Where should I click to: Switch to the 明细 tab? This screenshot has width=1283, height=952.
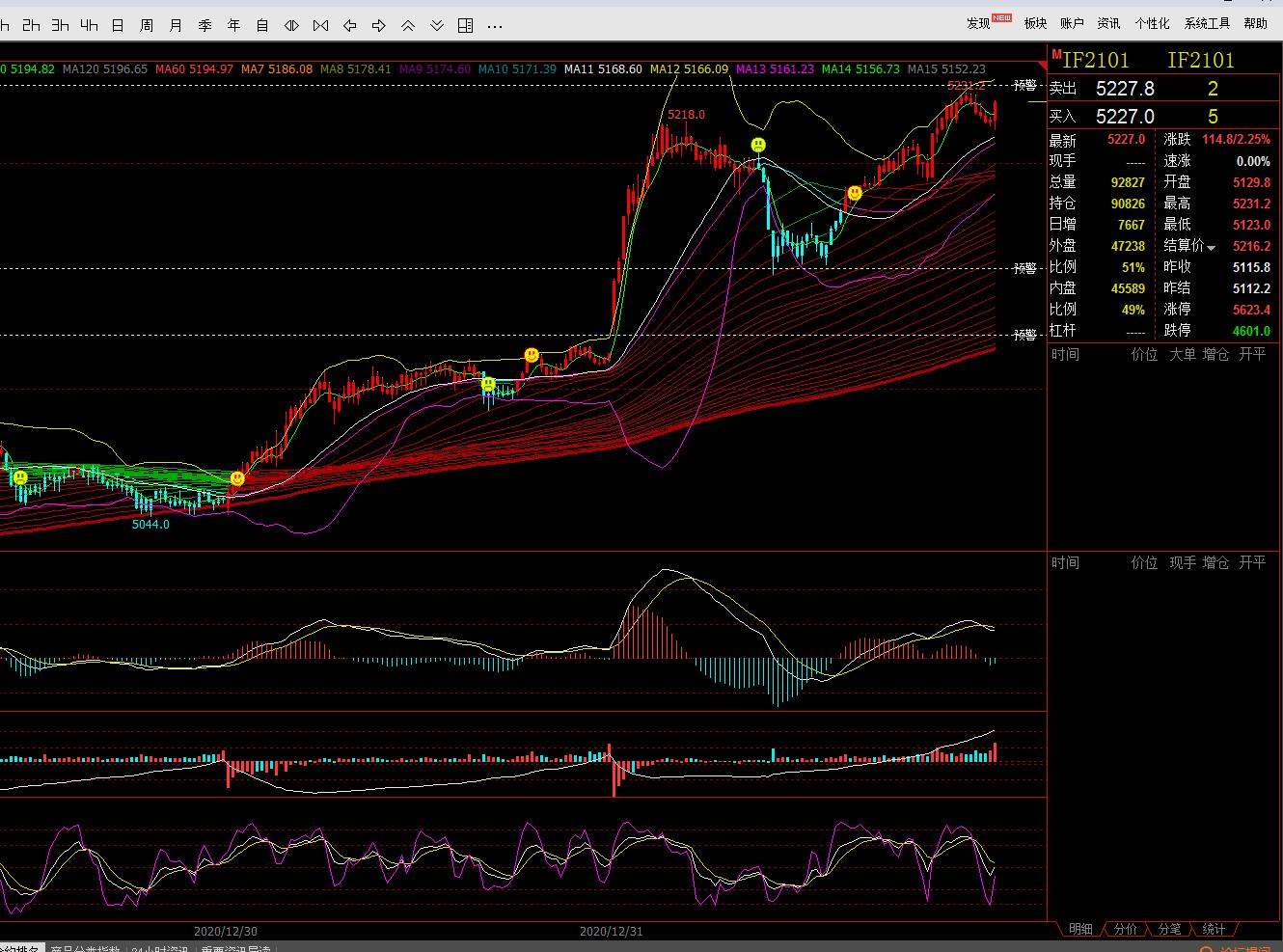[1080, 929]
